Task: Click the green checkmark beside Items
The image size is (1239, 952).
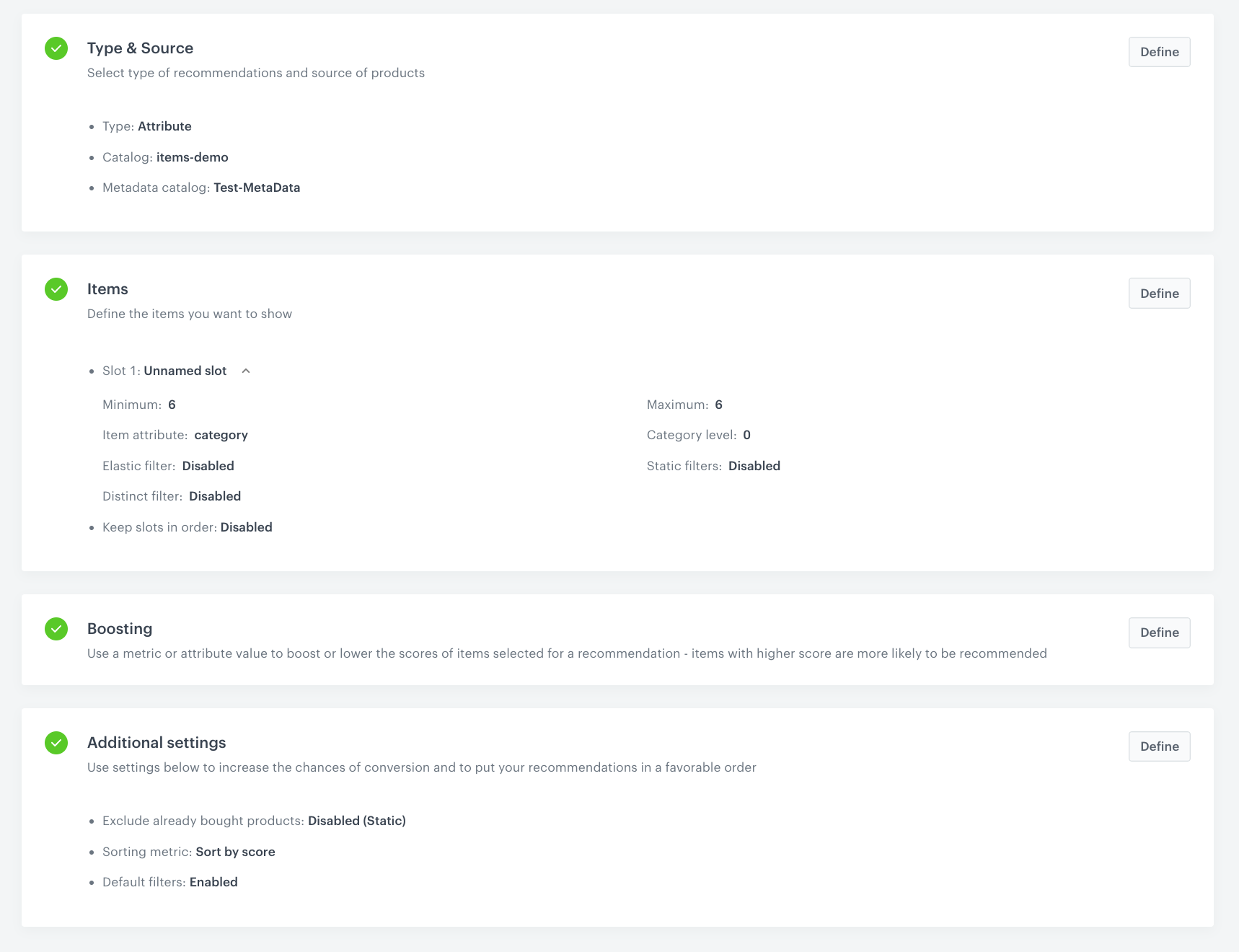Action: point(56,290)
